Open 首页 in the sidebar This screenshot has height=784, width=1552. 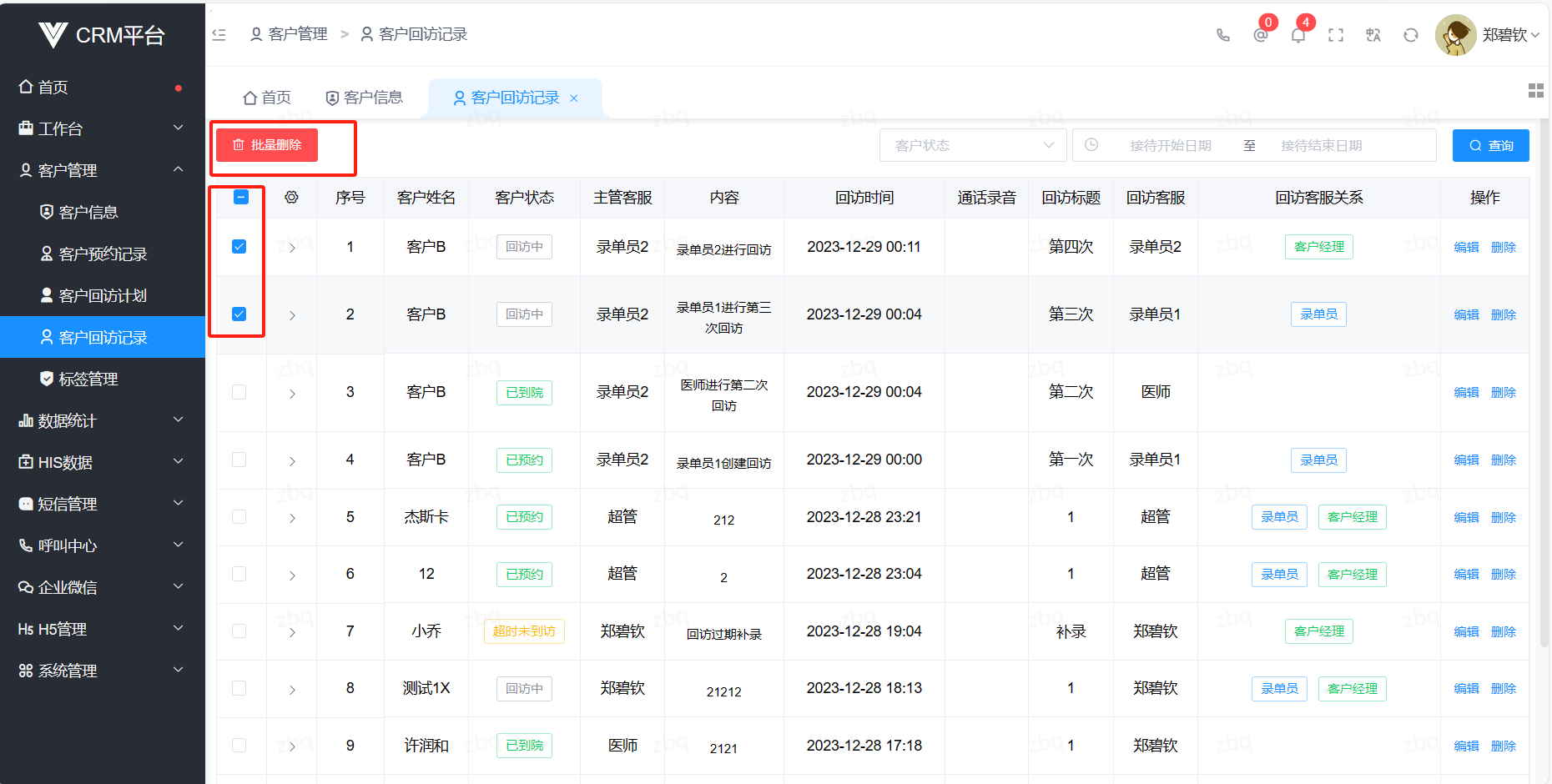[x=103, y=87]
